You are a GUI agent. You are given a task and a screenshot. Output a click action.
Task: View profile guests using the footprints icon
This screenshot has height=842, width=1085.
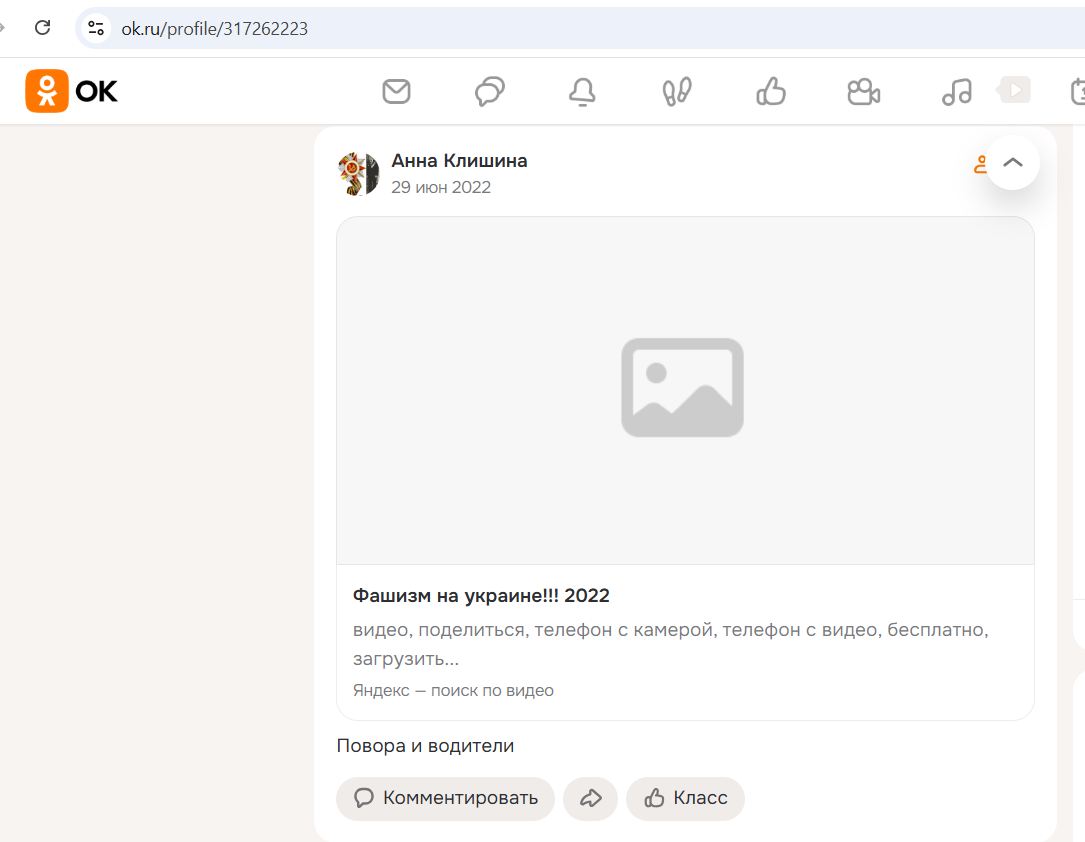(676, 91)
